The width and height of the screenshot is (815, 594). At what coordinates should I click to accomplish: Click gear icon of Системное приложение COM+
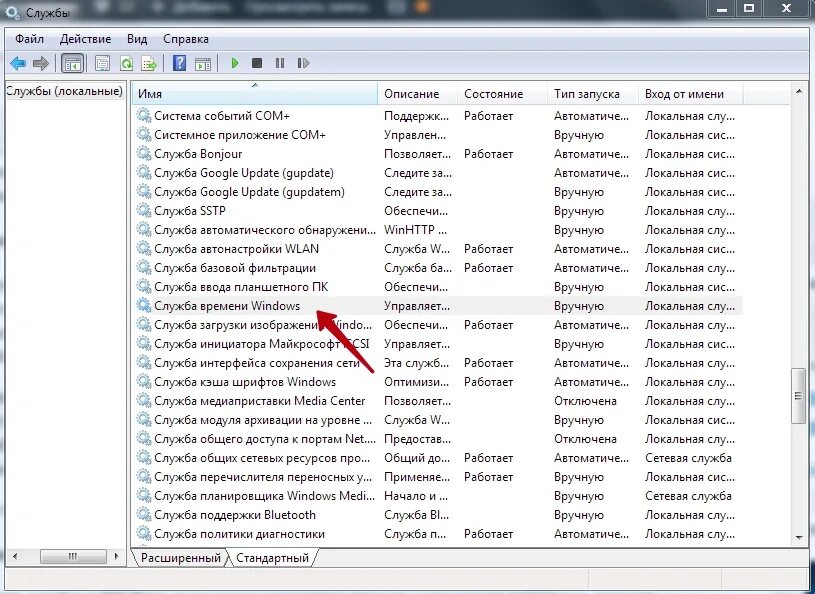[143, 135]
